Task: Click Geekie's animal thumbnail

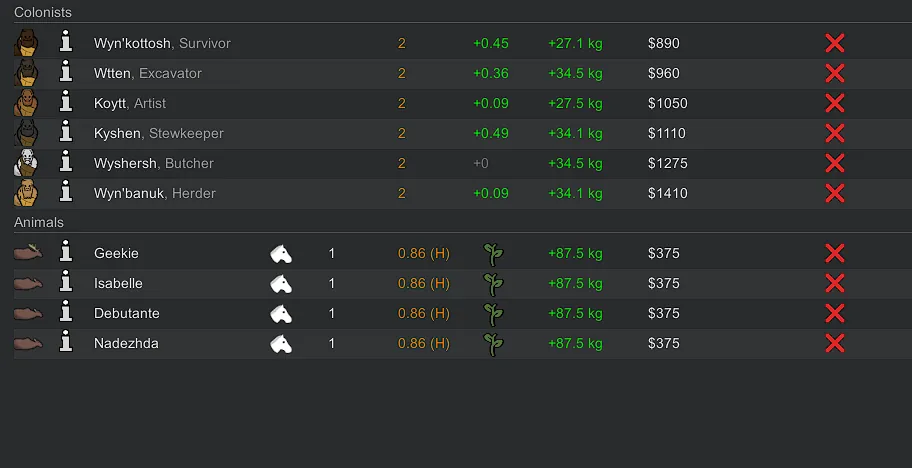Action: point(28,253)
